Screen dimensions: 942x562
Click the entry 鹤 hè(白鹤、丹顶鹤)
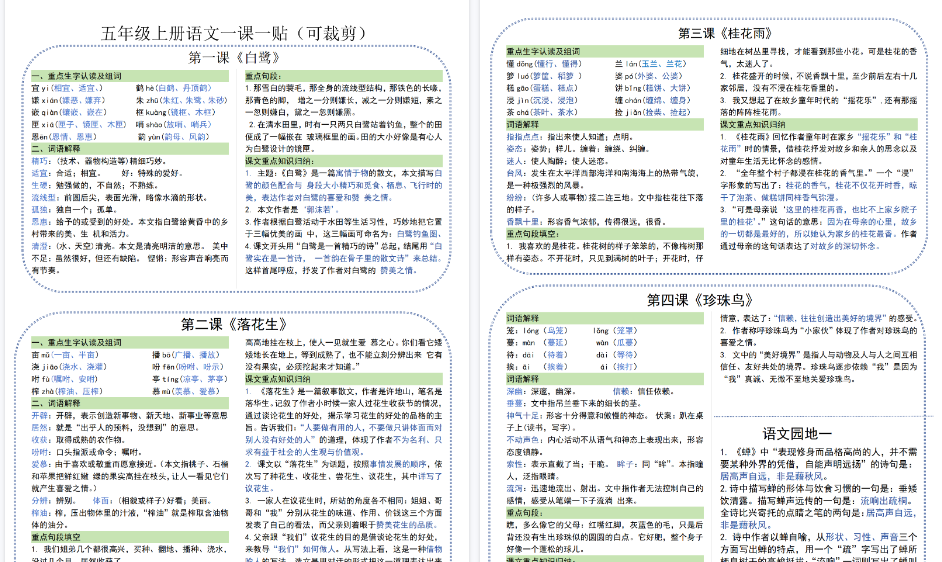pos(174,88)
